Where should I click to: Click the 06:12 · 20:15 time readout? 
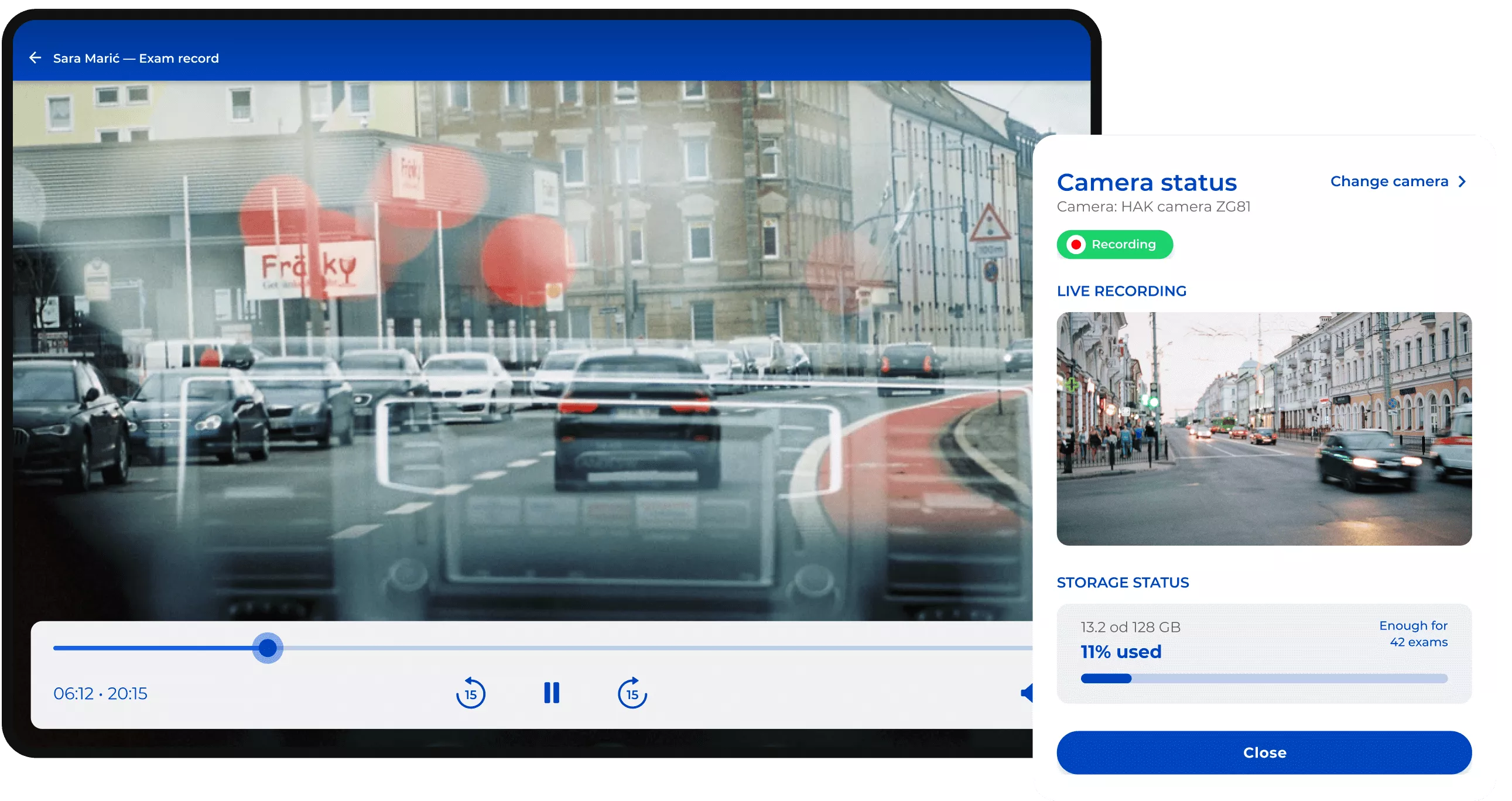pos(100,694)
